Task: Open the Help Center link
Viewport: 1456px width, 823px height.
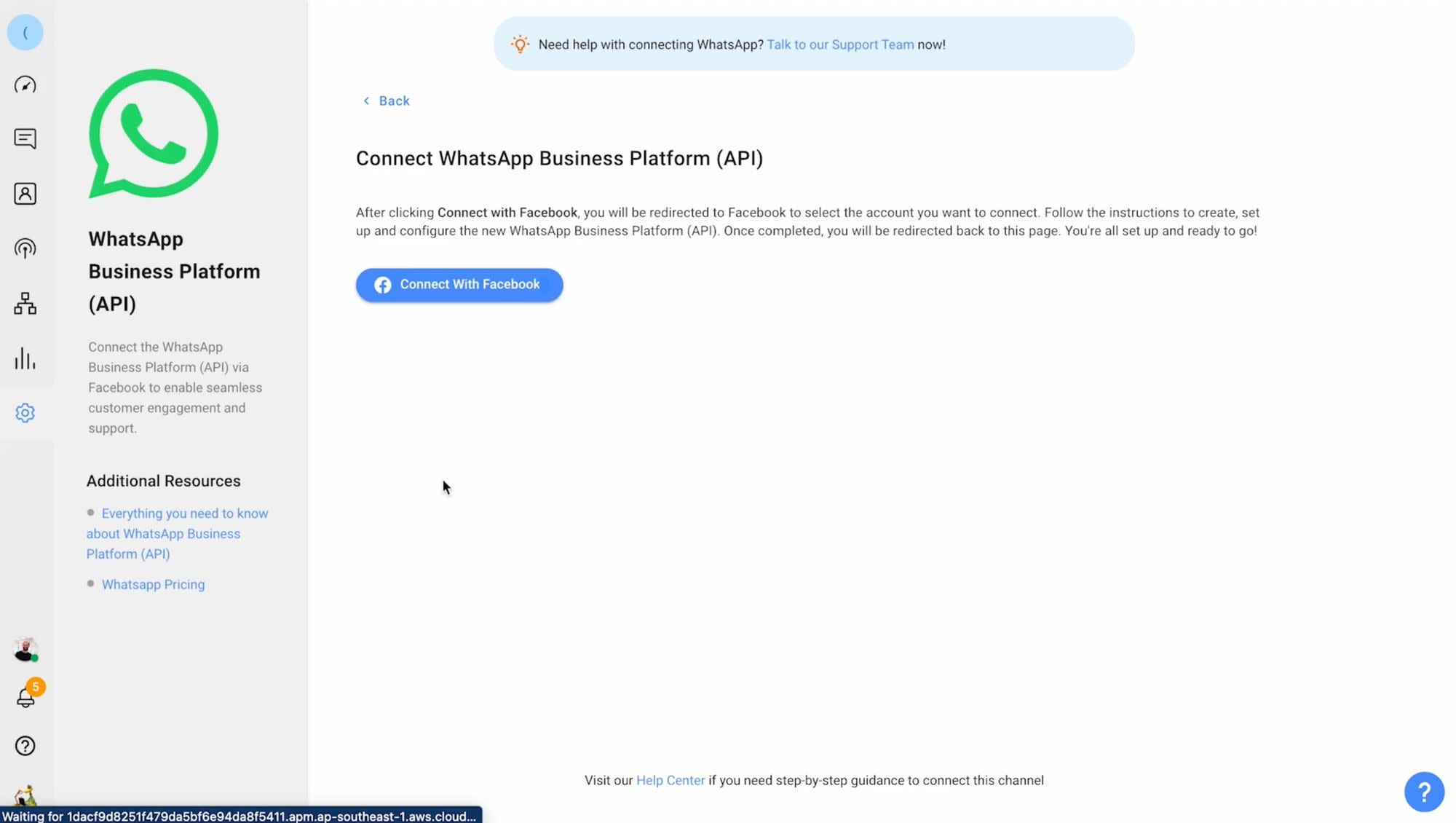Action: pyautogui.click(x=670, y=780)
